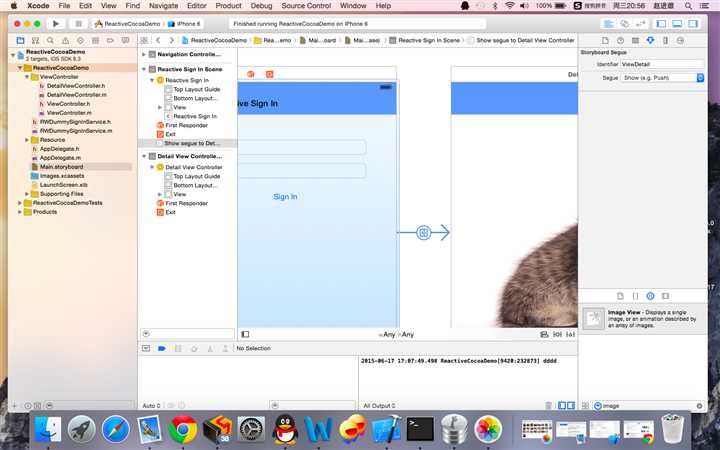Viewport: 720px width, 450px height.
Task: Show the Media library
Action: point(665,296)
